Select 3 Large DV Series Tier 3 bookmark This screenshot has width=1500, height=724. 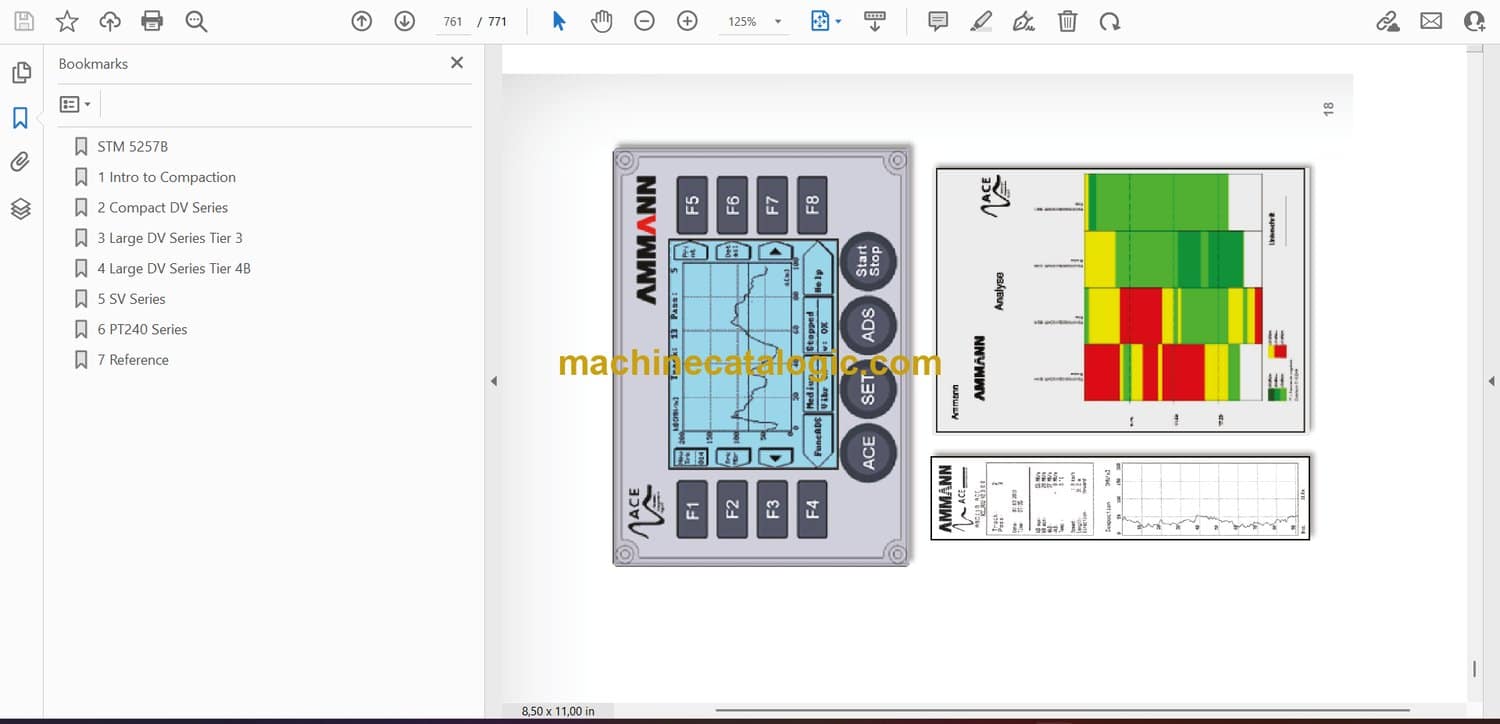(170, 238)
